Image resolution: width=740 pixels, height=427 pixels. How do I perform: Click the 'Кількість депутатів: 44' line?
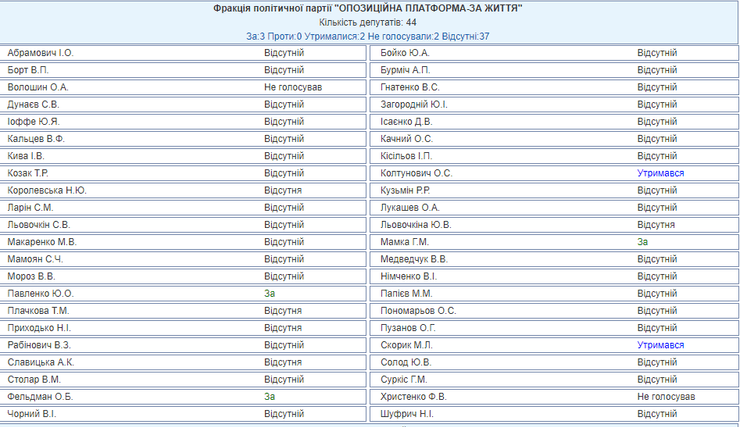click(x=368, y=22)
